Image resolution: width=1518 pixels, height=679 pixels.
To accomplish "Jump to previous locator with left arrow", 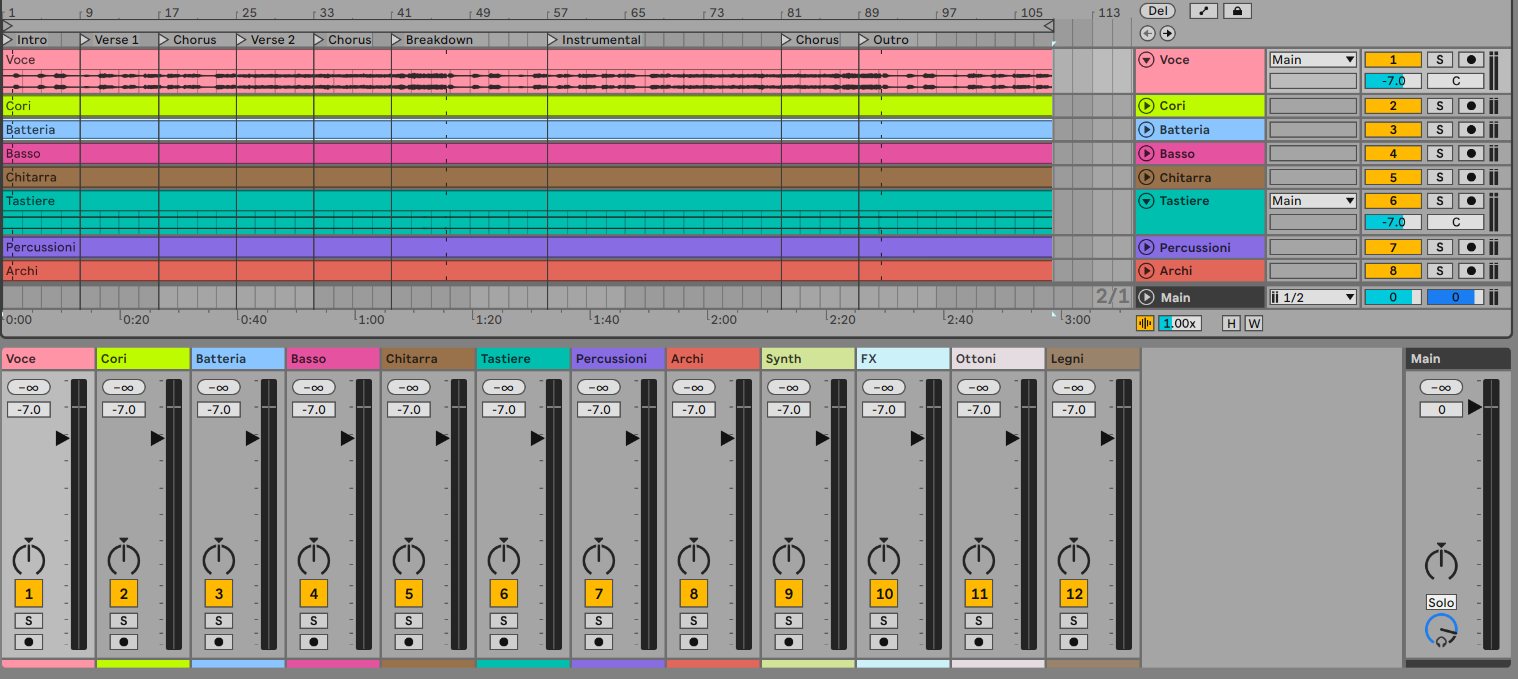I will pos(1147,33).
